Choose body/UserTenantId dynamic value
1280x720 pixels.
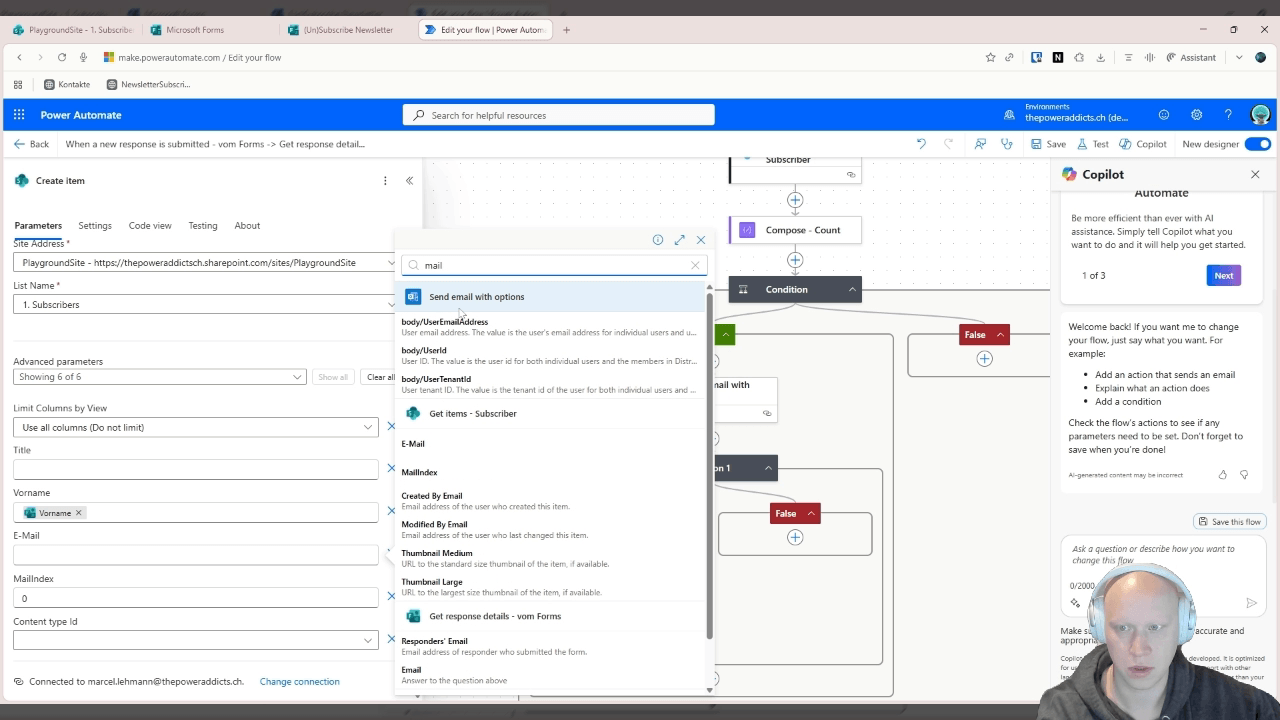point(549,384)
